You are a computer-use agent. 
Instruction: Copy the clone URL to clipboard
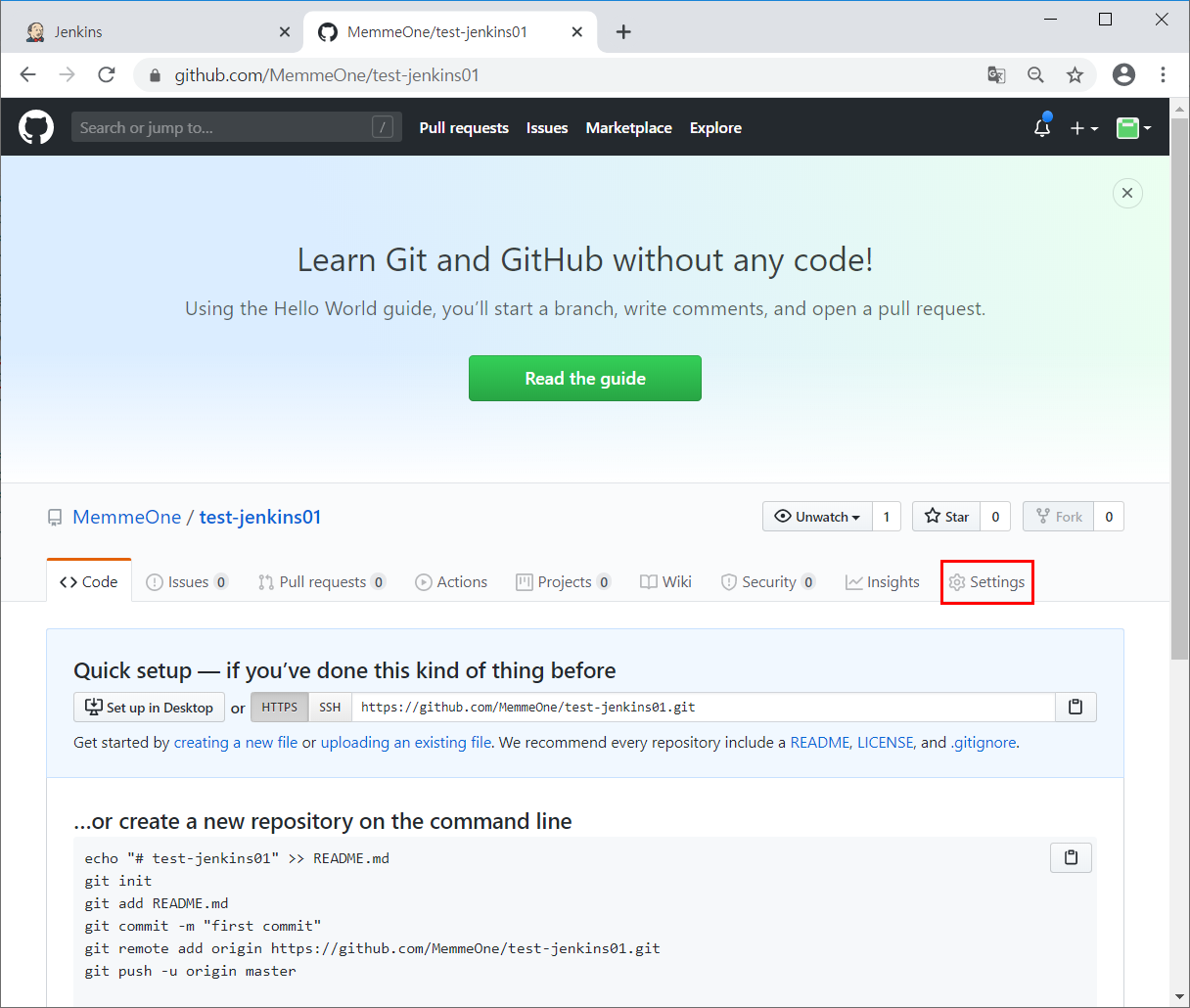1076,708
